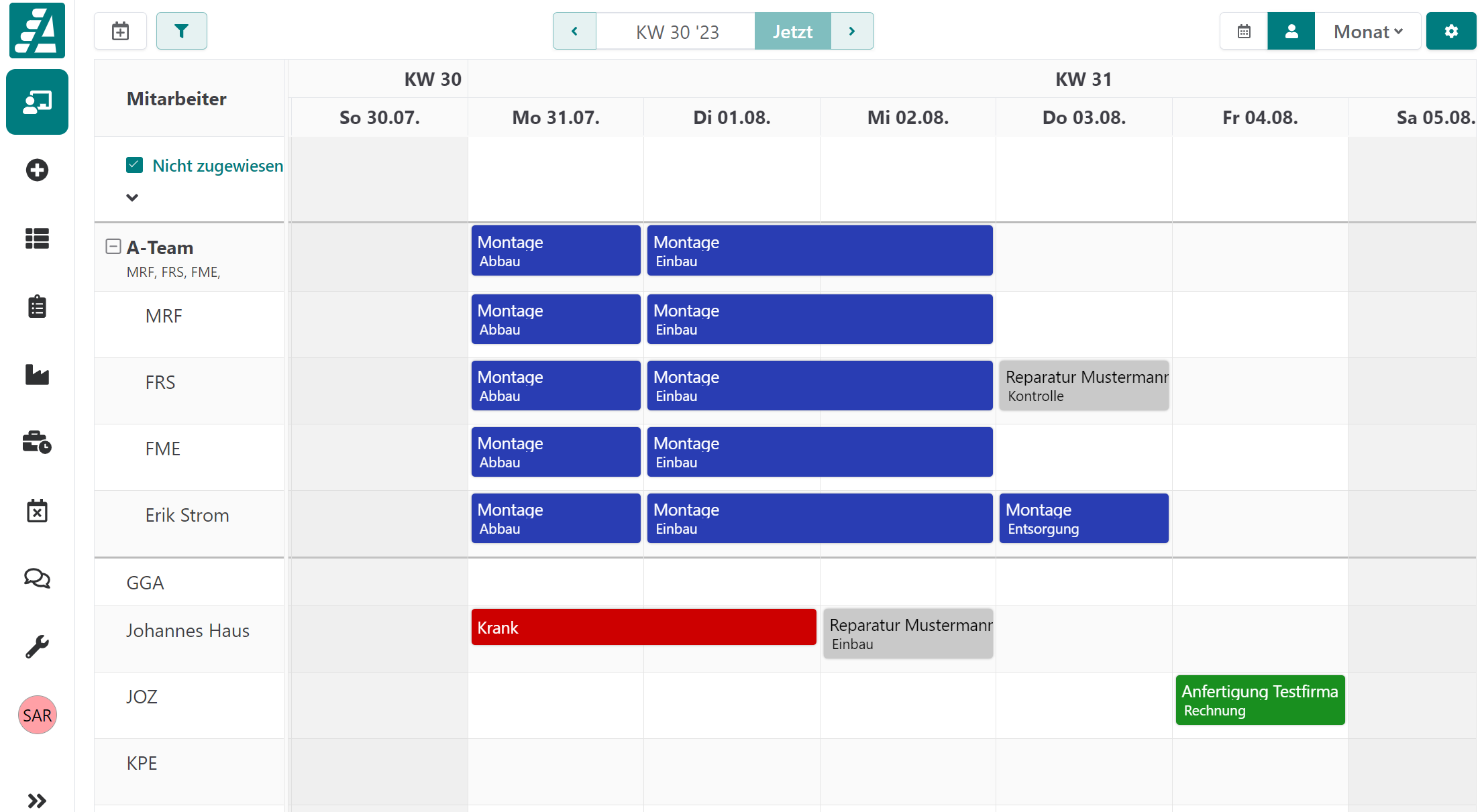Screen dimensions: 1482x812
Task: Toggle the employee person view button
Action: pos(1291,31)
